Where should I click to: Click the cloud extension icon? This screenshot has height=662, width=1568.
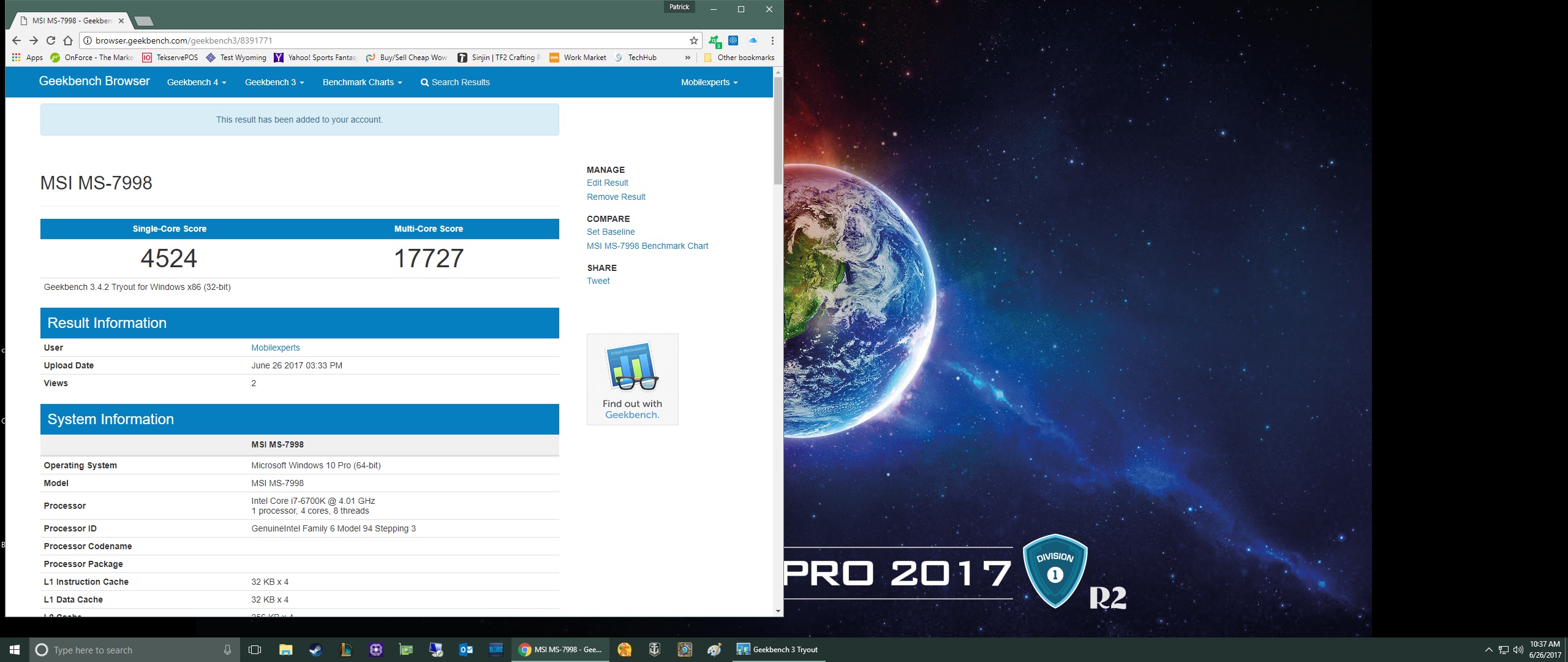(x=753, y=40)
